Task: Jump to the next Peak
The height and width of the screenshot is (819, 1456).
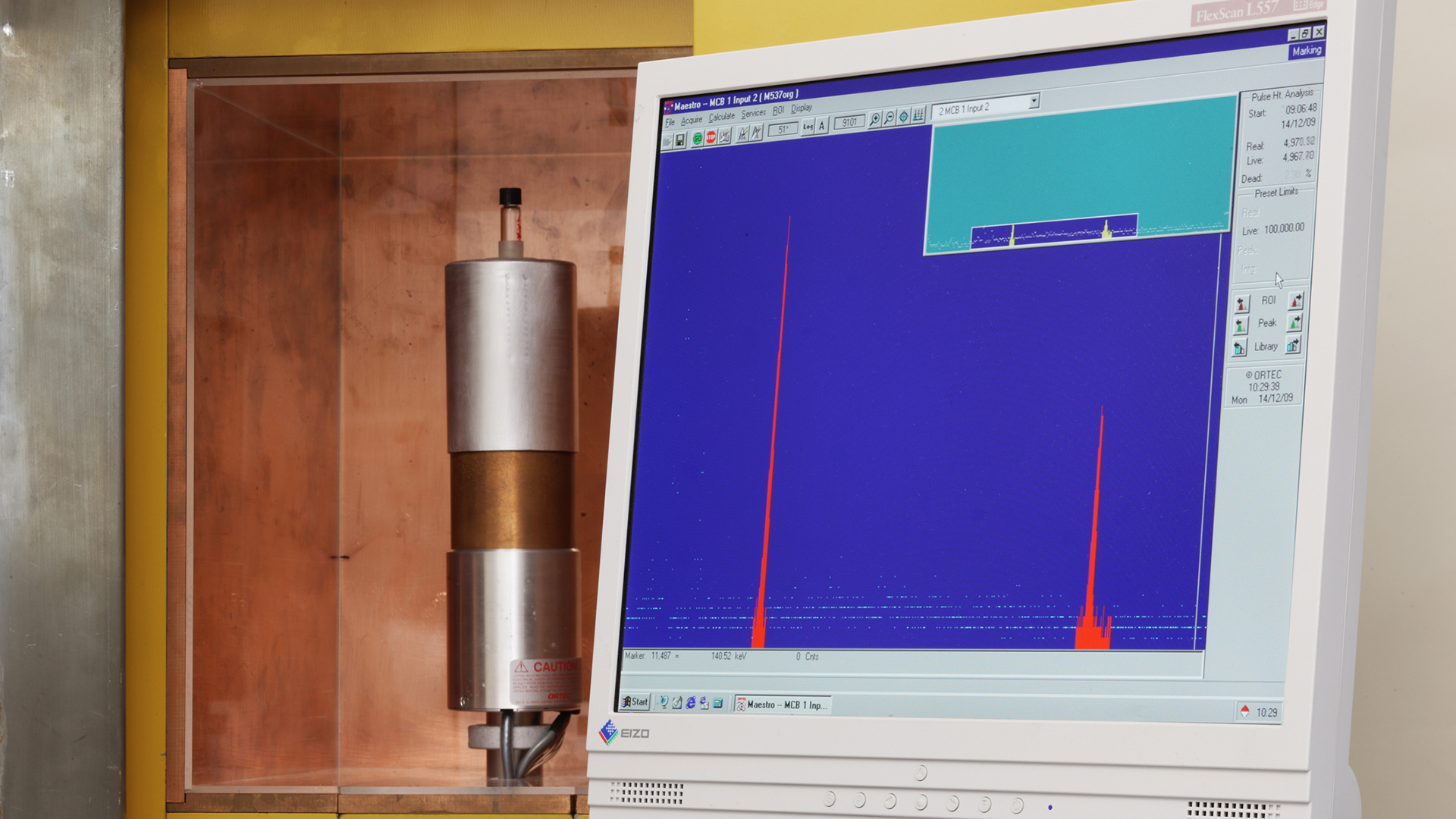Action: (x=1294, y=323)
